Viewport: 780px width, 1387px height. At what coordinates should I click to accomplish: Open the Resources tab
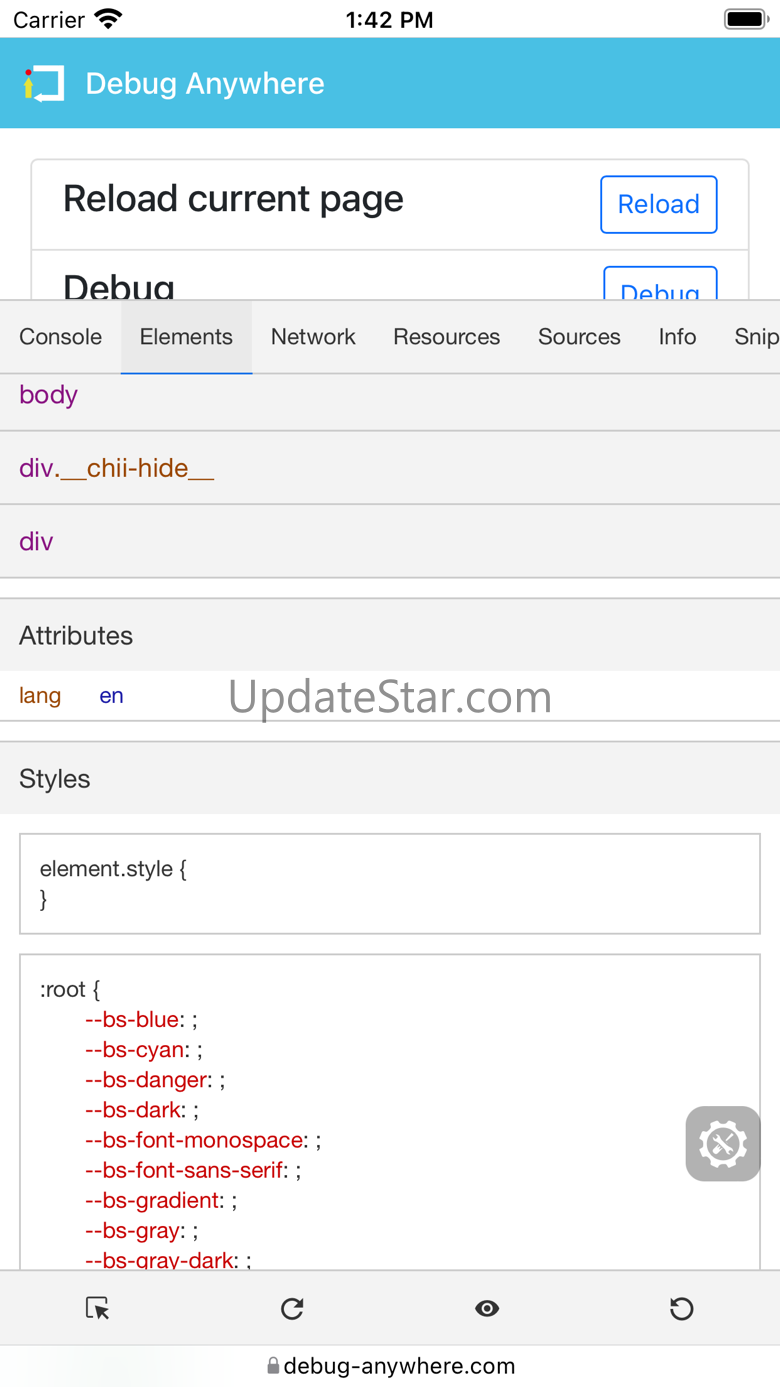[x=446, y=337]
